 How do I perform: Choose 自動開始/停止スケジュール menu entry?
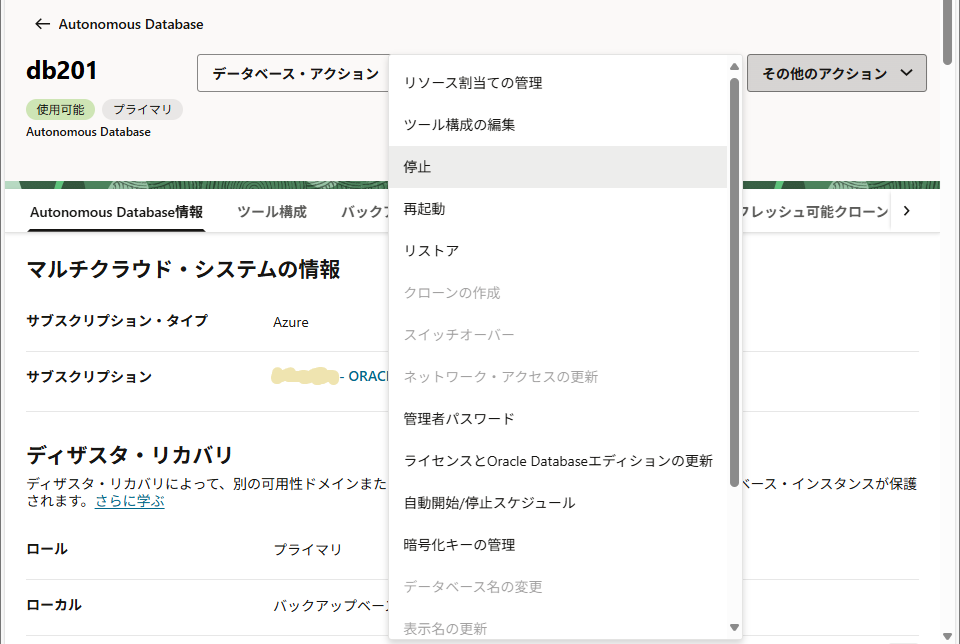click(558, 503)
